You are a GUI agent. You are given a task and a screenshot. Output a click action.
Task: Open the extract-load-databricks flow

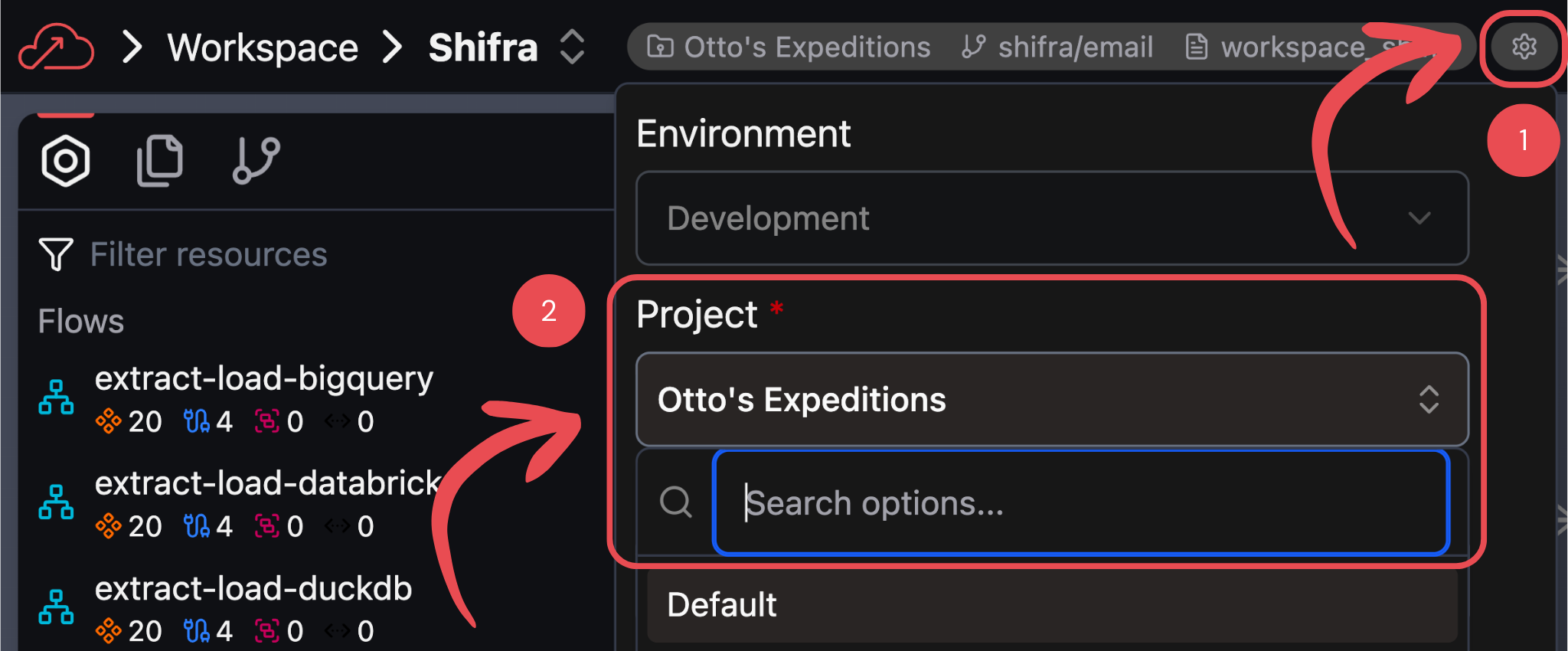click(x=268, y=483)
